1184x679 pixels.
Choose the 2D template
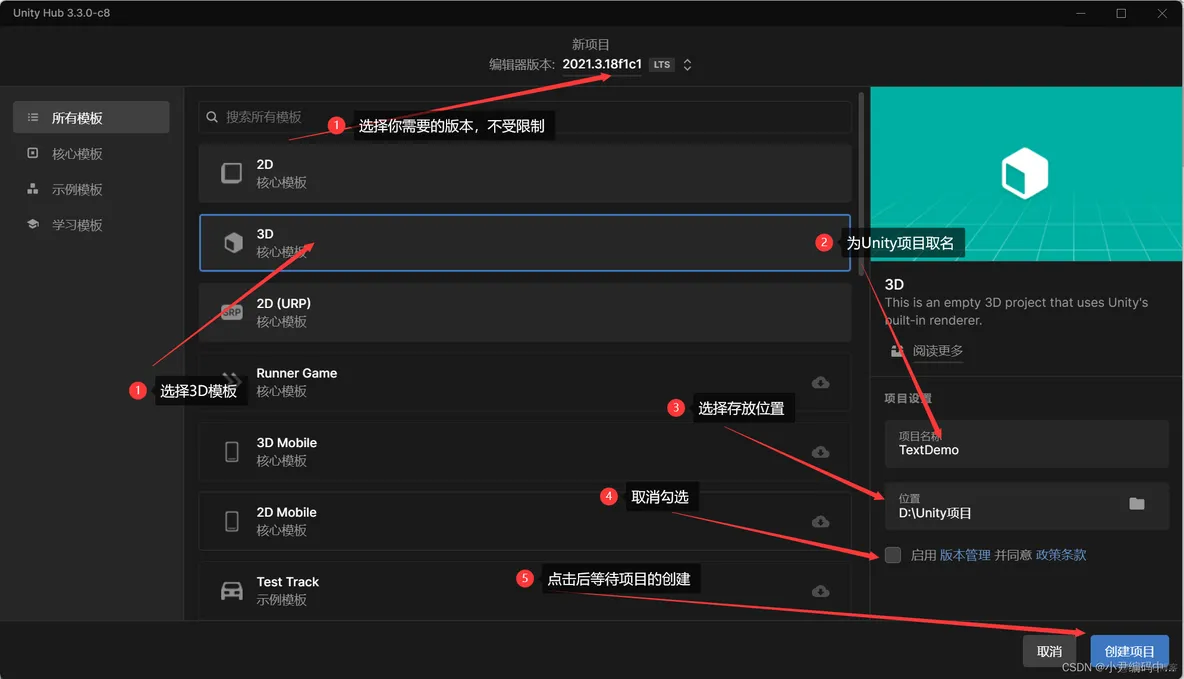pyautogui.click(x=525, y=173)
